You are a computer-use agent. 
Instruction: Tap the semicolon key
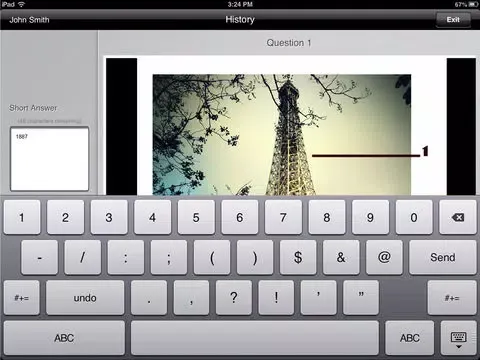tap(169, 257)
